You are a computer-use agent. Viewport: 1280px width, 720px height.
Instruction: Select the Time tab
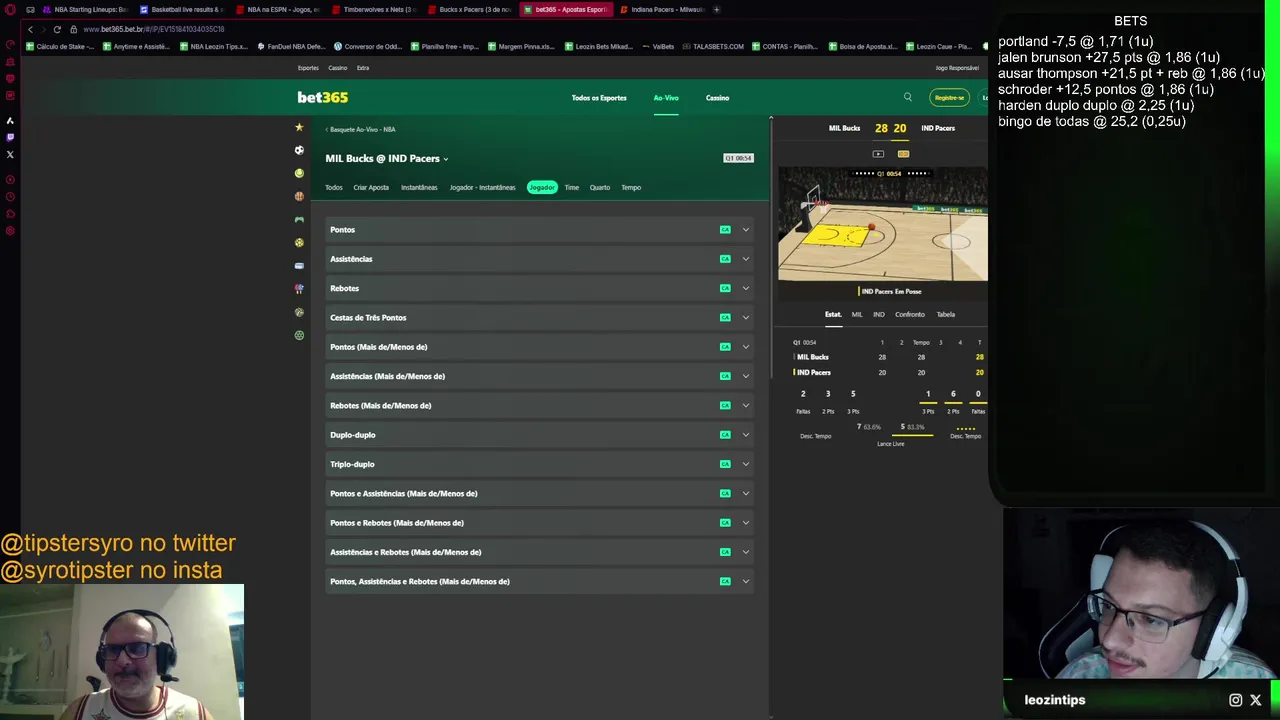(572, 187)
